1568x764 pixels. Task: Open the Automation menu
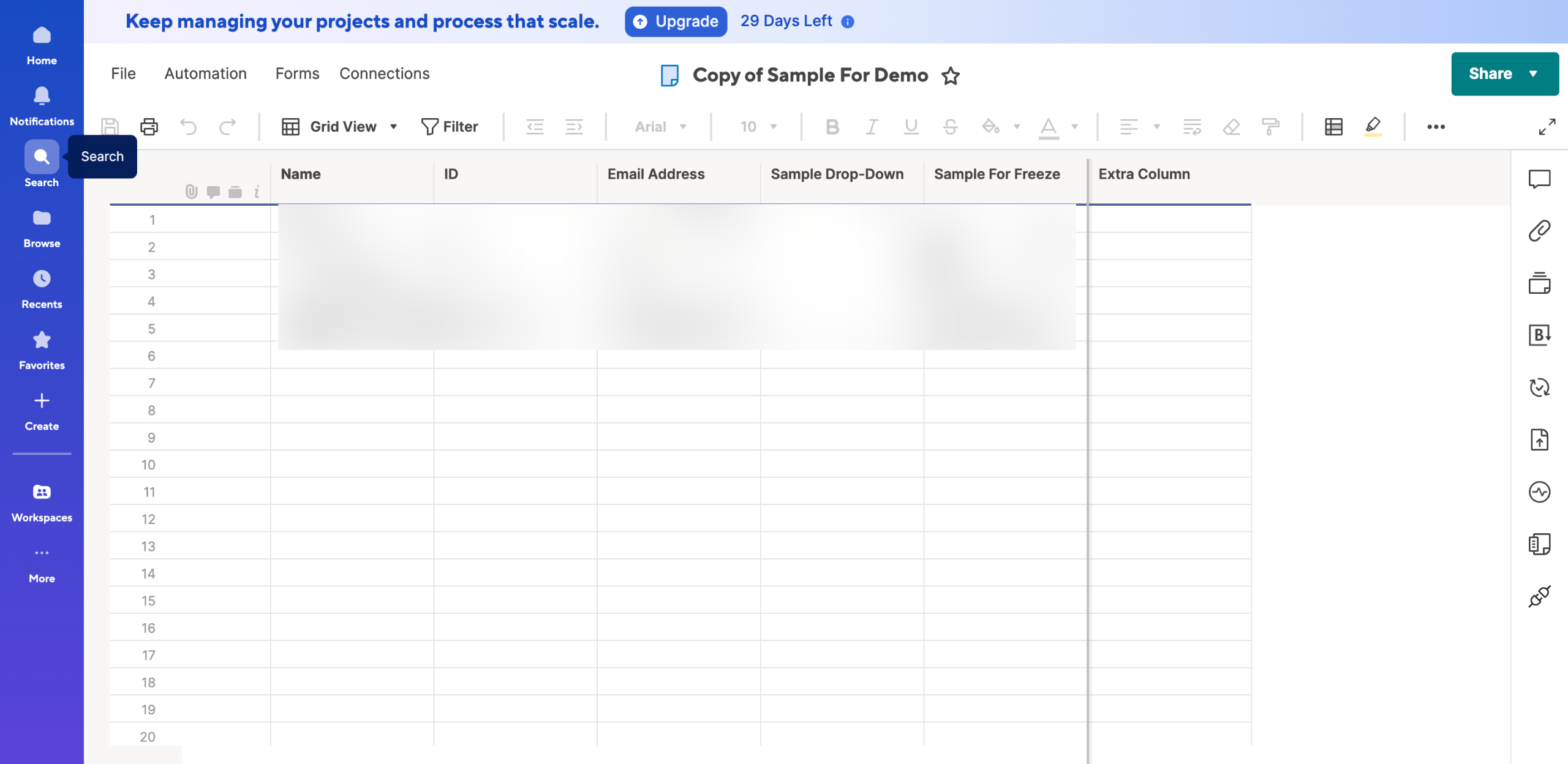[205, 73]
